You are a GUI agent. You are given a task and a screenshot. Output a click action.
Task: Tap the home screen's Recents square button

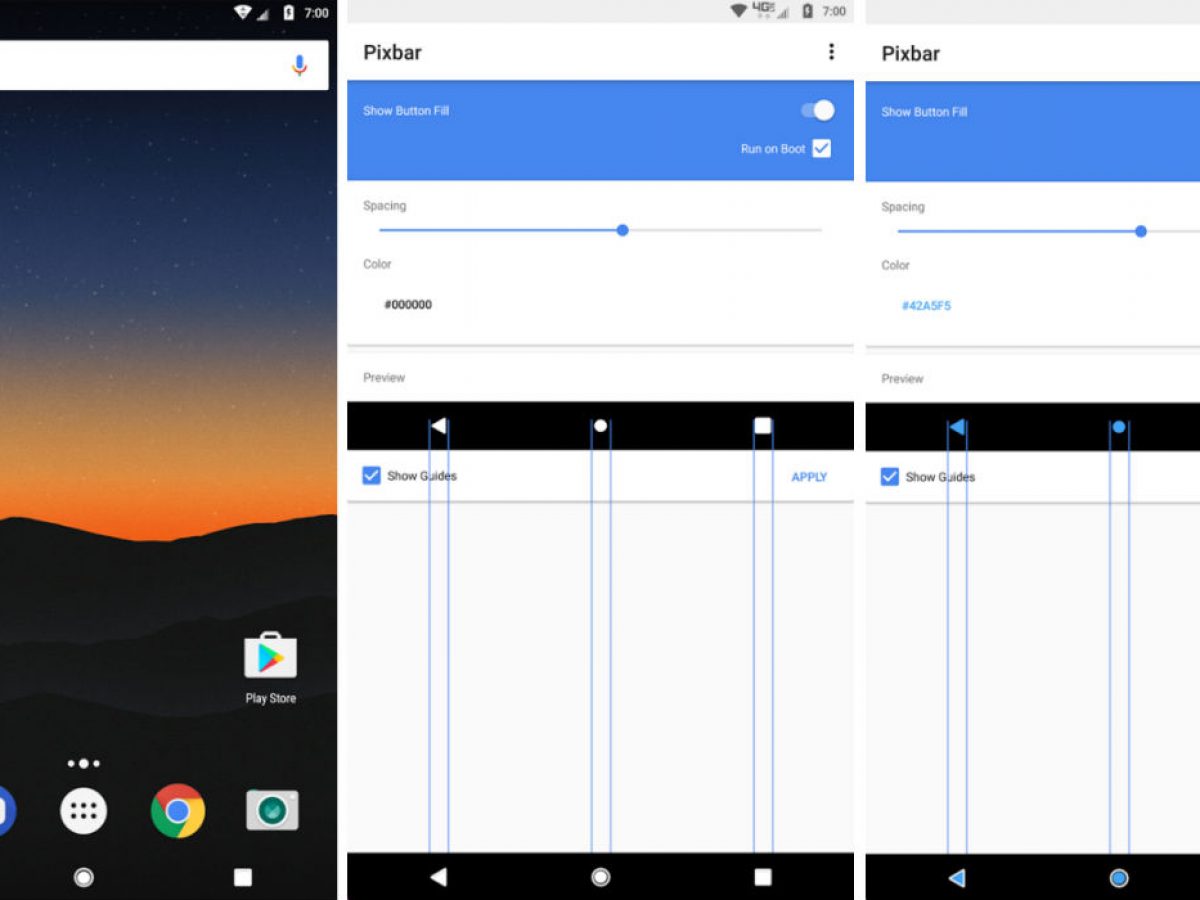point(243,877)
